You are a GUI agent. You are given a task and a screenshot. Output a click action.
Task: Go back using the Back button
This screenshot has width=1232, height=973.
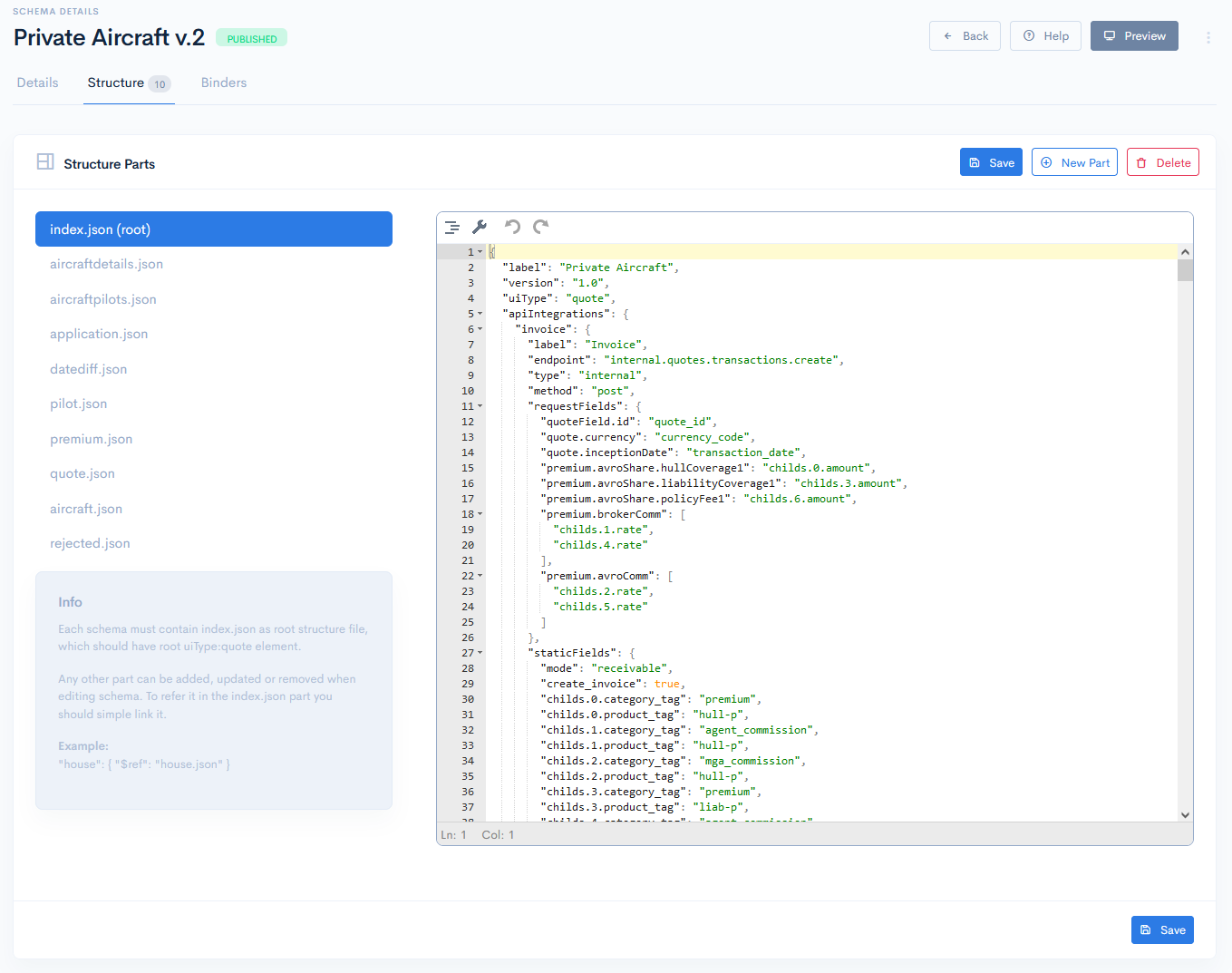(x=965, y=35)
